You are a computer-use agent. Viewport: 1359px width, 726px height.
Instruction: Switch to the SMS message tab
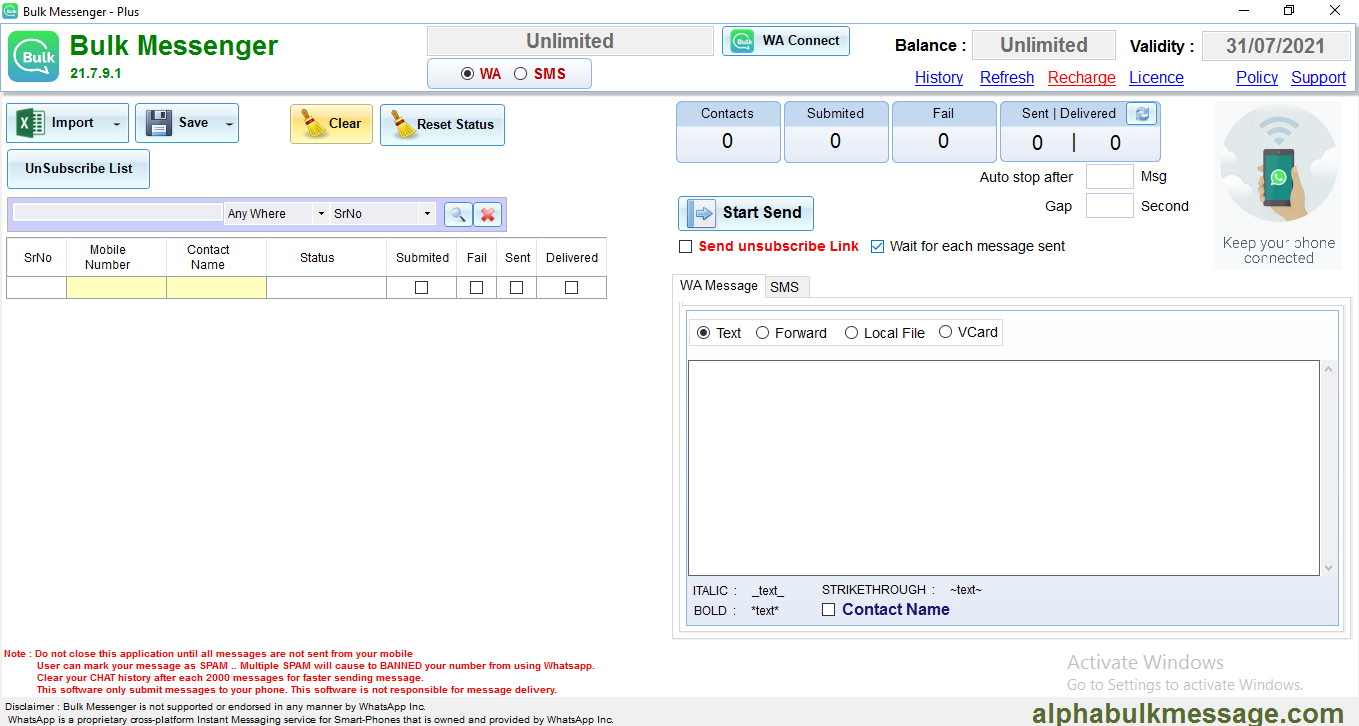pos(785,288)
